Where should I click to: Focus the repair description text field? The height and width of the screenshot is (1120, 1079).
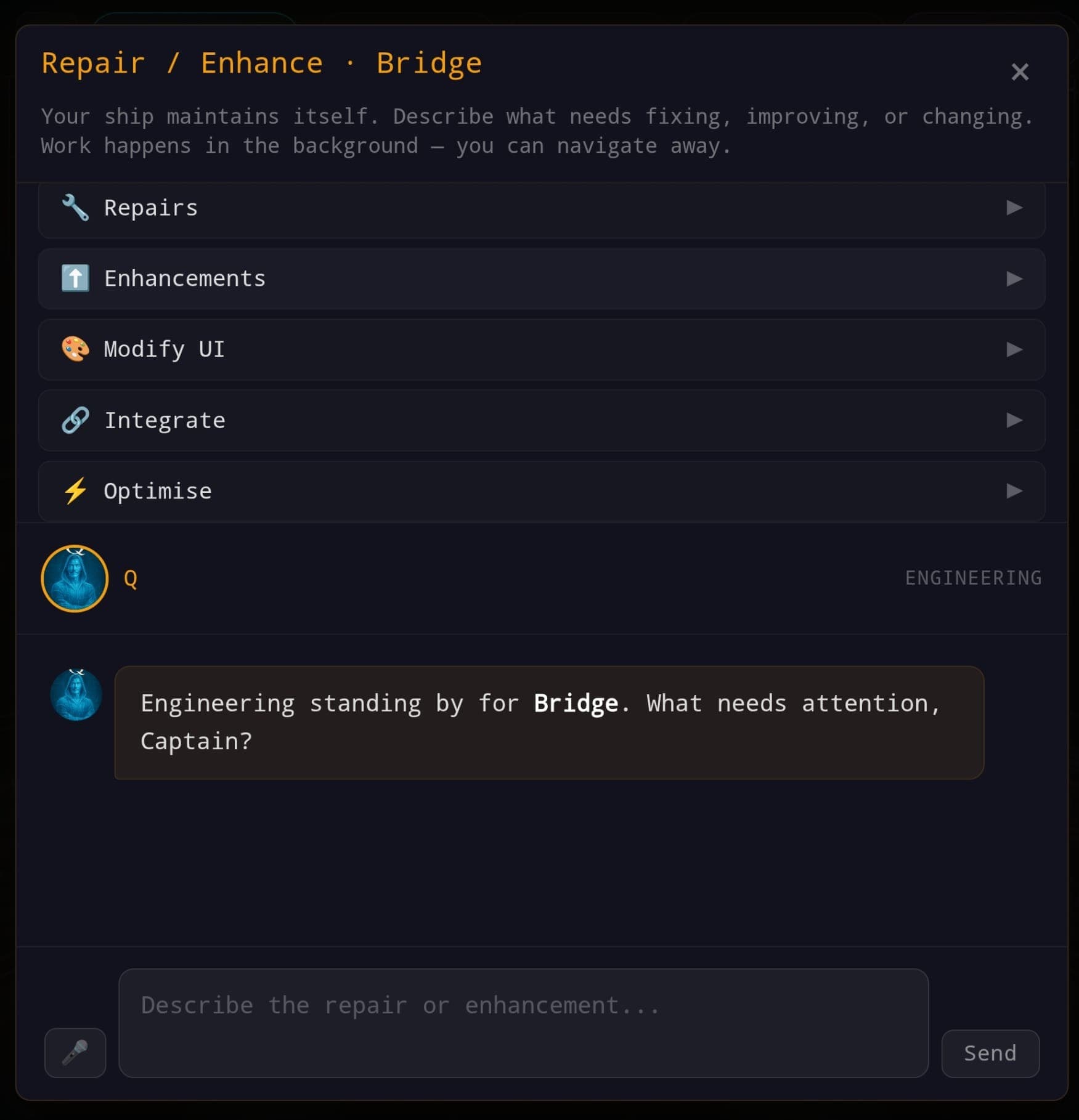[524, 1024]
